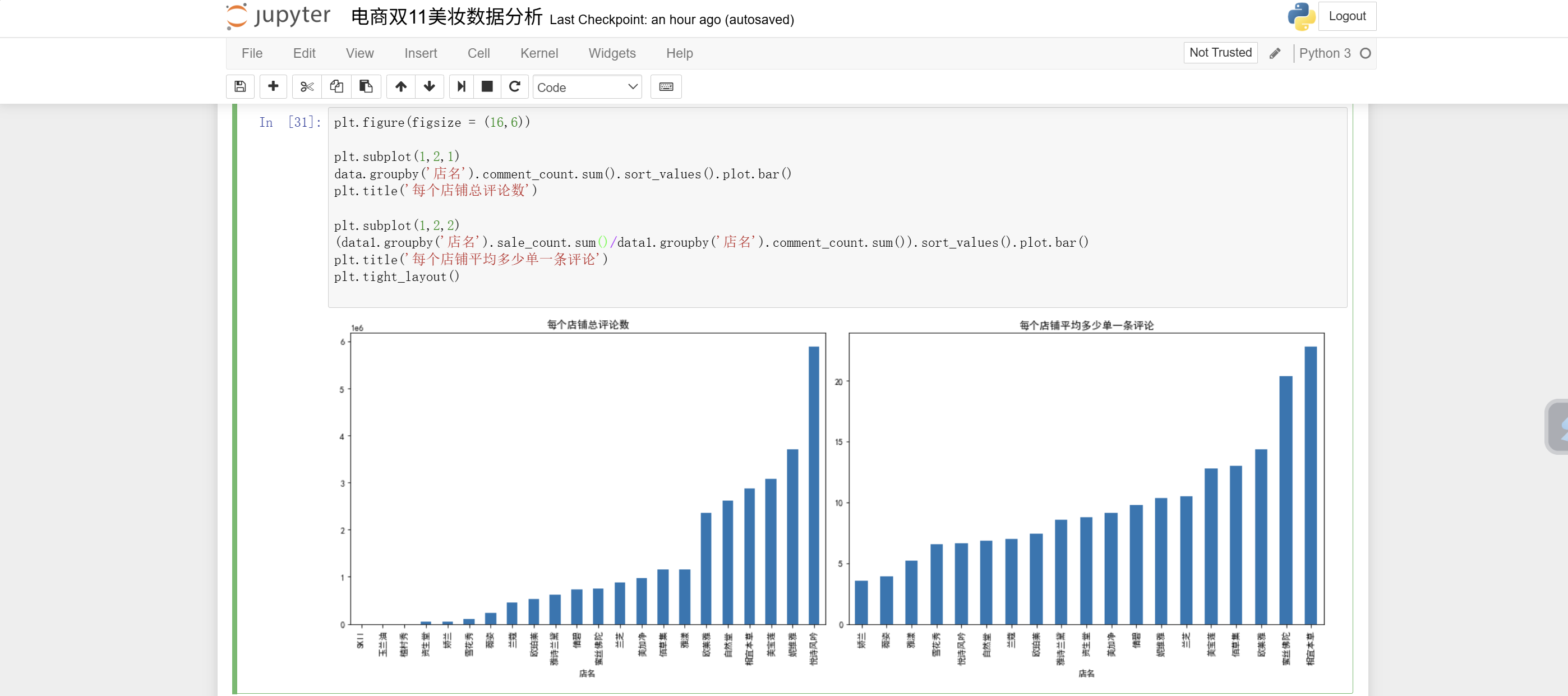
Task: Open the Widgets menu
Action: (x=612, y=54)
